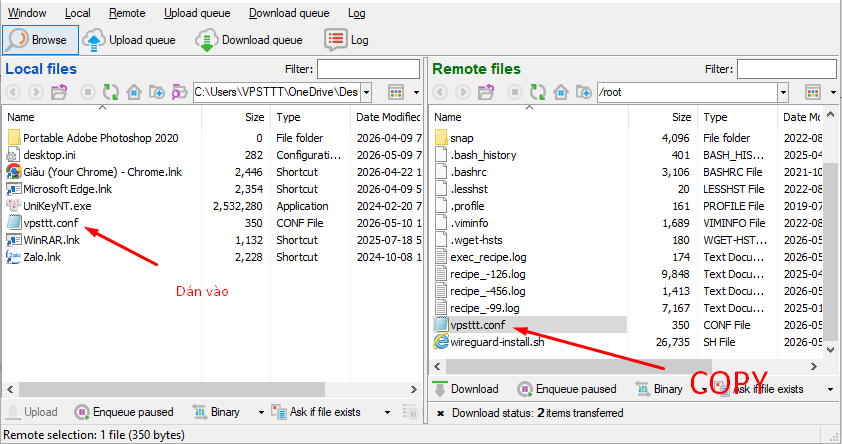This screenshot has width=842, height=444.
Task: Open the Upload queue toolbar button
Action: [129, 40]
